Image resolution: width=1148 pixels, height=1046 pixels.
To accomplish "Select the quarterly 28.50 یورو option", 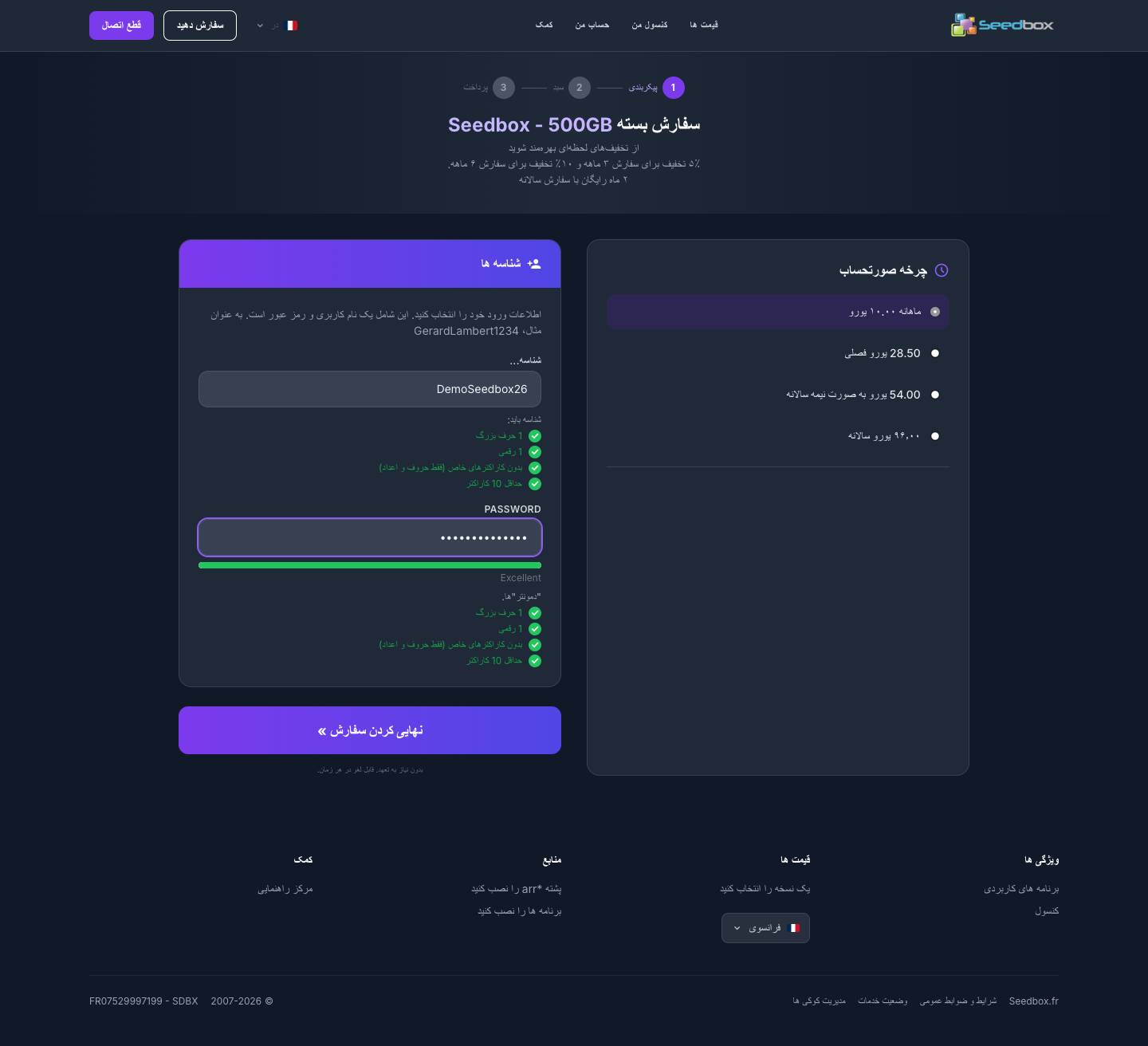I will 778,353.
